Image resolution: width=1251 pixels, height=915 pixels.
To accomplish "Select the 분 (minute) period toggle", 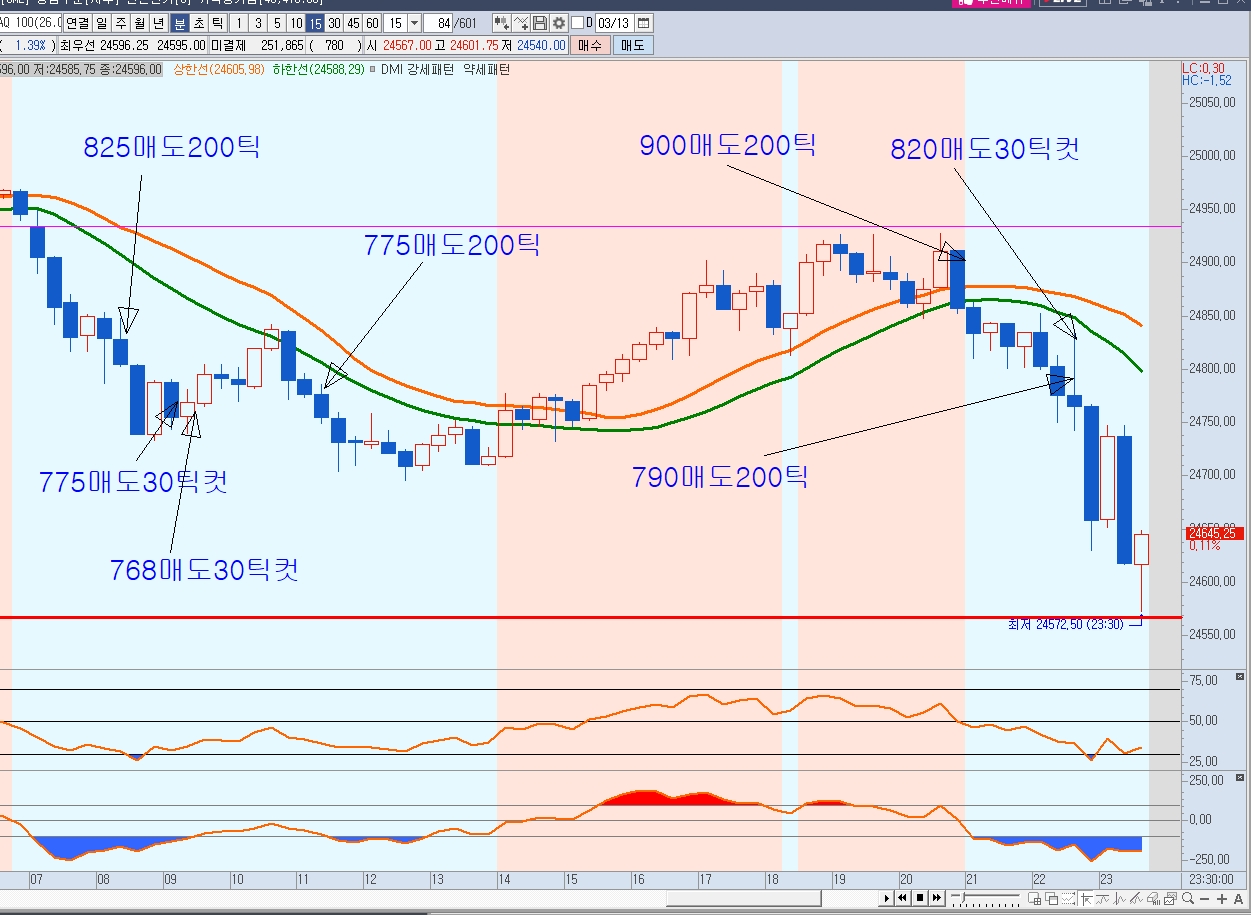I will tap(180, 23).
